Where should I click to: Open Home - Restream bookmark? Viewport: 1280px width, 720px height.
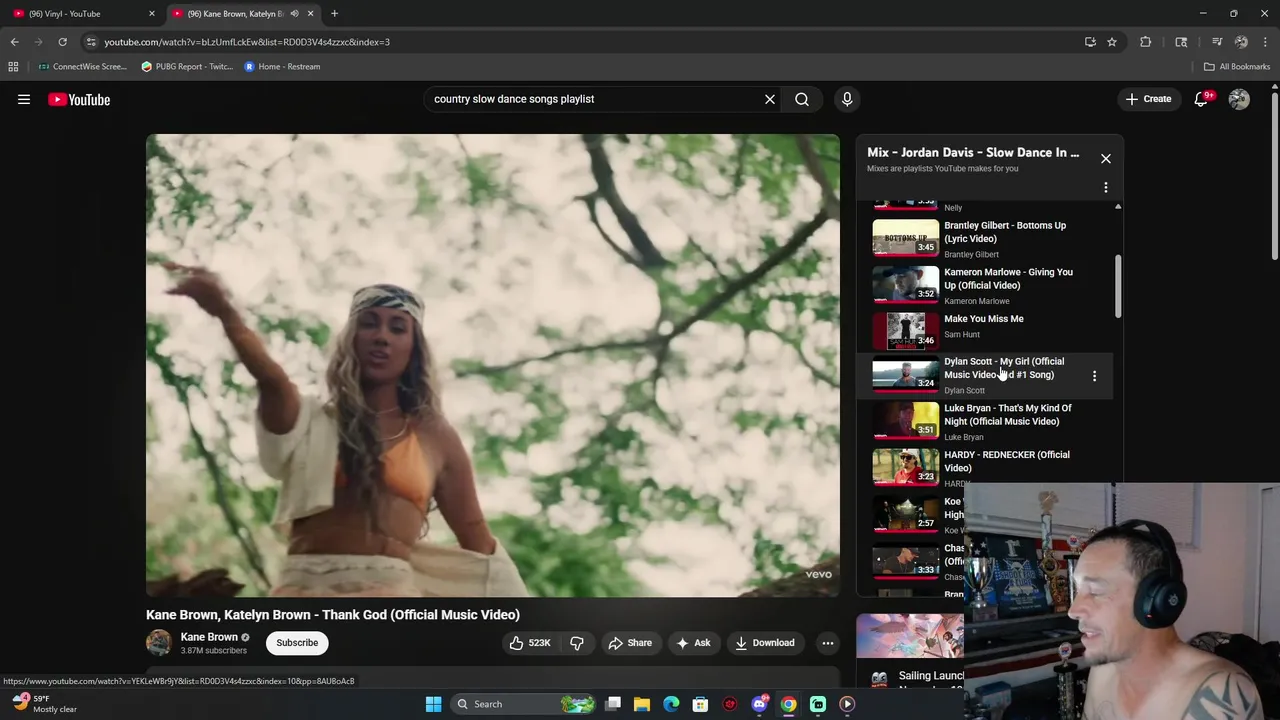(x=283, y=67)
